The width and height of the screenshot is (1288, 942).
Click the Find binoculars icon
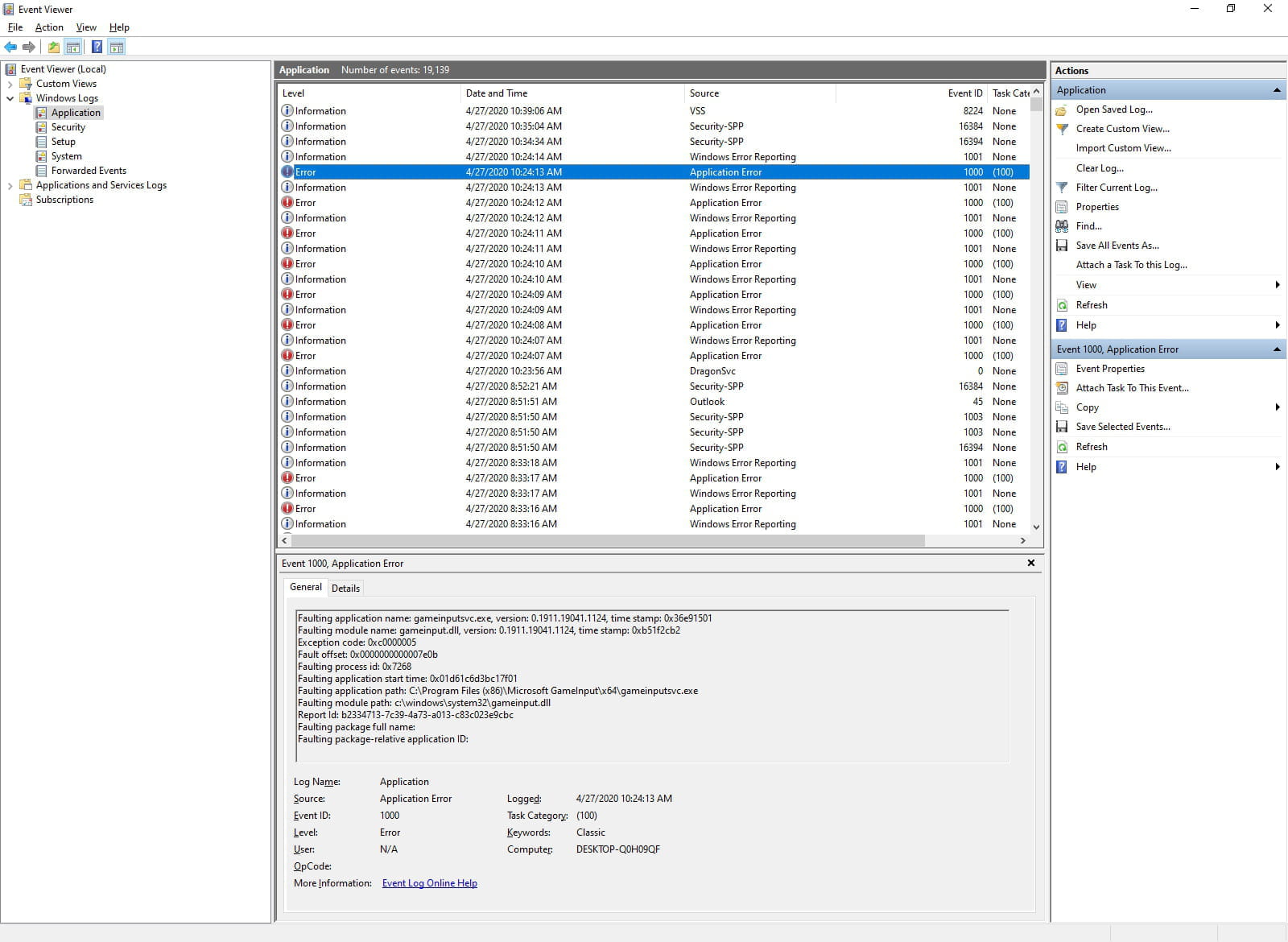click(1062, 226)
